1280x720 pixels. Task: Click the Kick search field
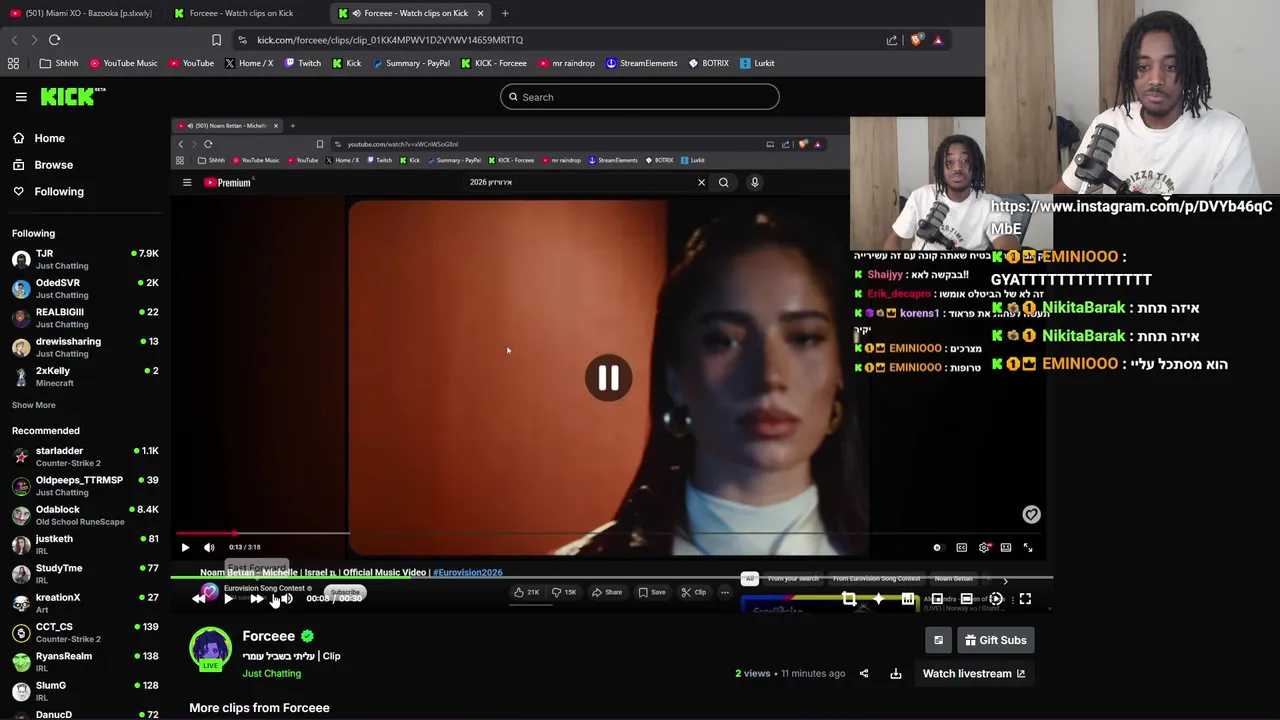639,97
